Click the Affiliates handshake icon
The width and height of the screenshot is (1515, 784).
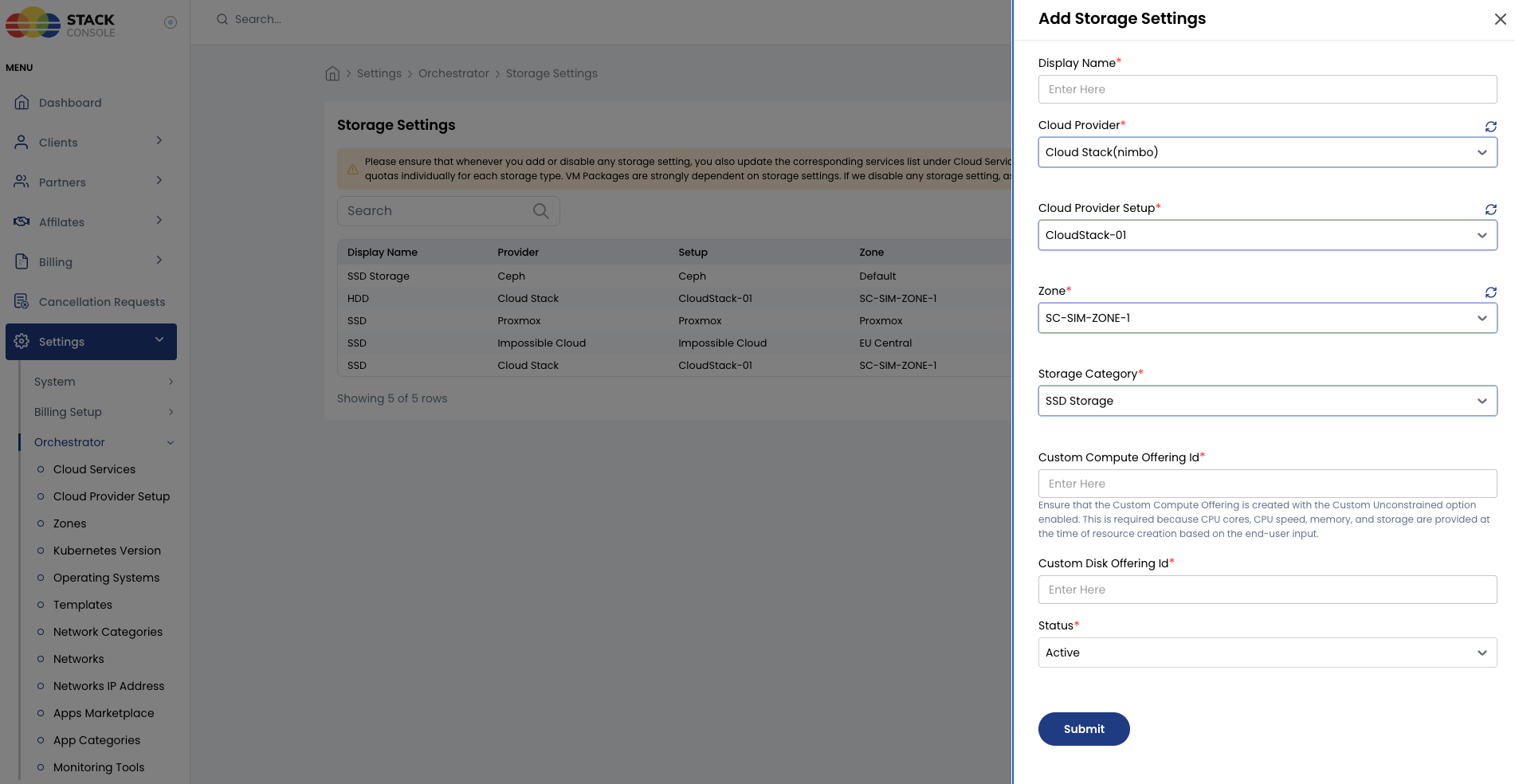click(x=22, y=221)
